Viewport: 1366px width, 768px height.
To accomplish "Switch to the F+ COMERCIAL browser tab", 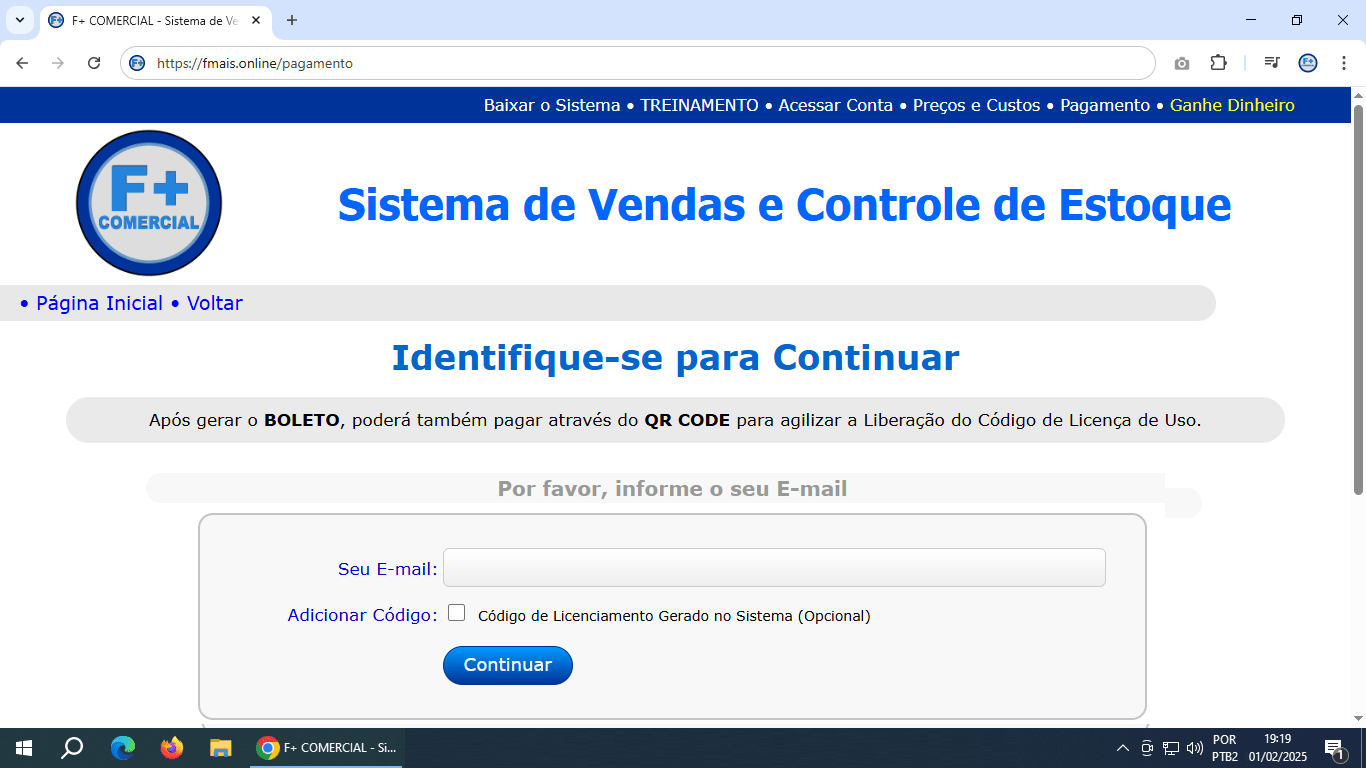I will point(150,20).
